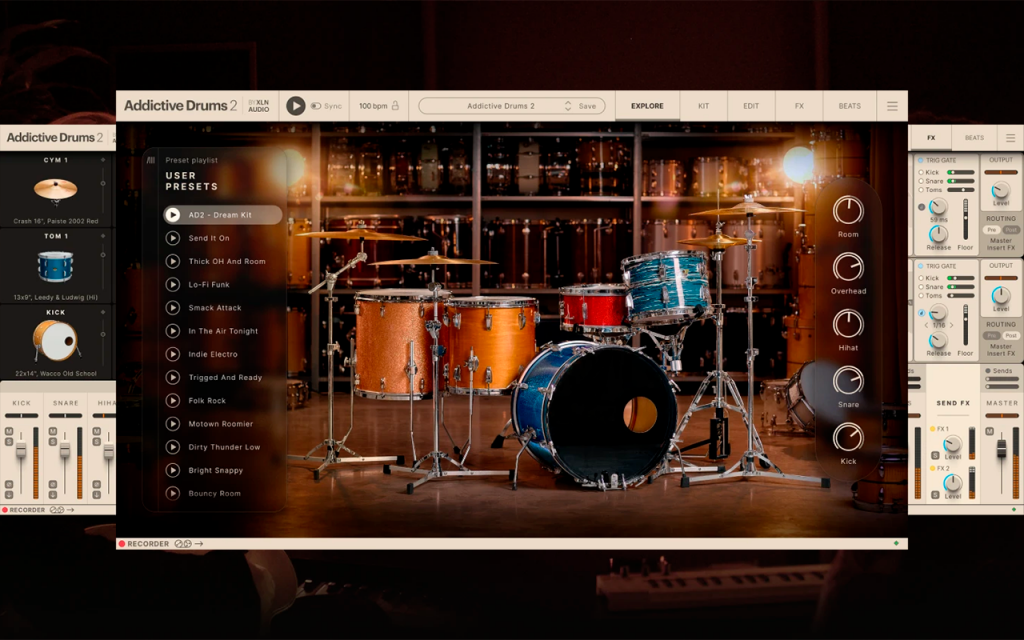Open the Addictive Drums 2 preset selector arrows
Image resolution: width=1024 pixels, height=640 pixels.
568,106
